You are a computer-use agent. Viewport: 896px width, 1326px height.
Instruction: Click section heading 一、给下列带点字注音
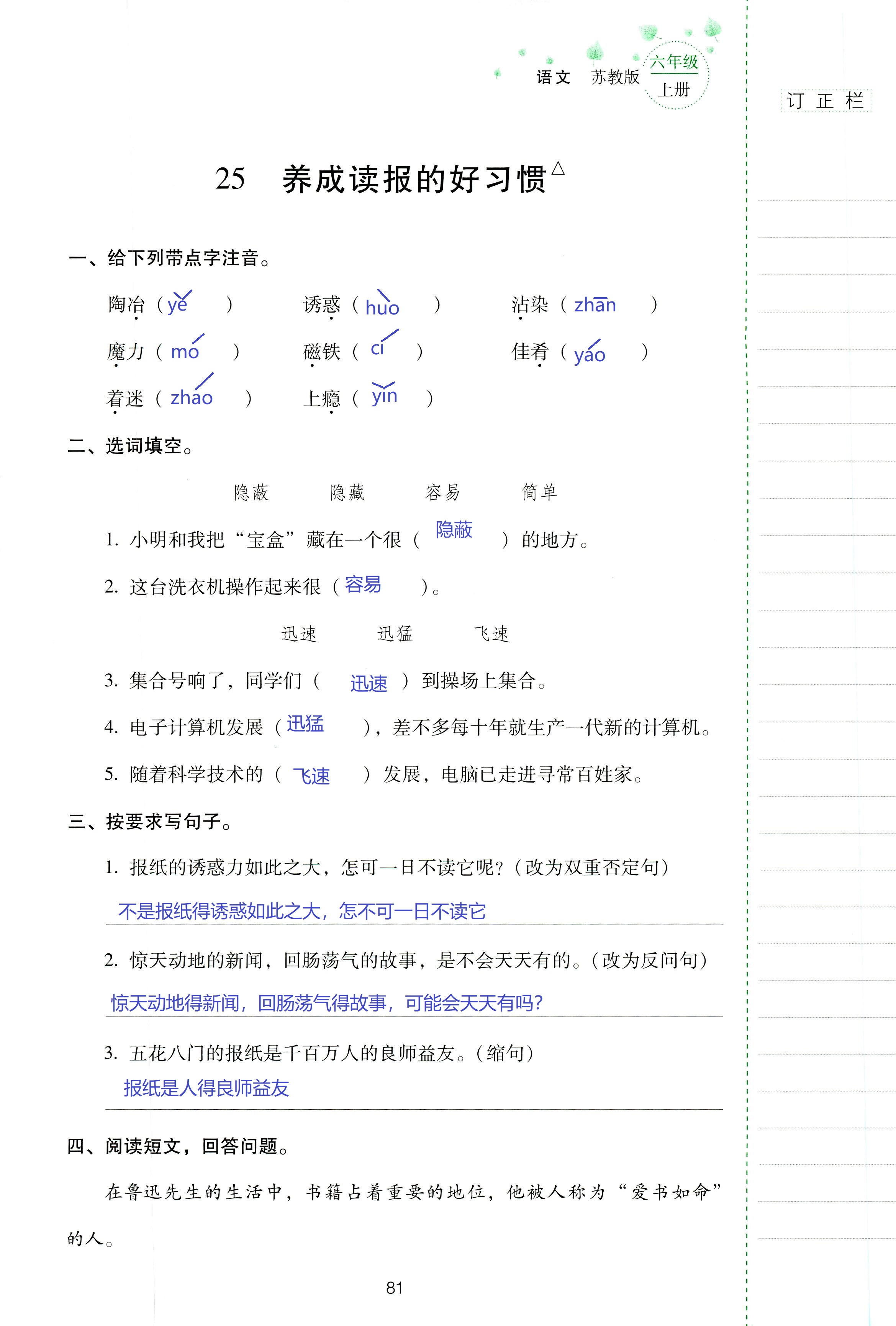click(169, 259)
